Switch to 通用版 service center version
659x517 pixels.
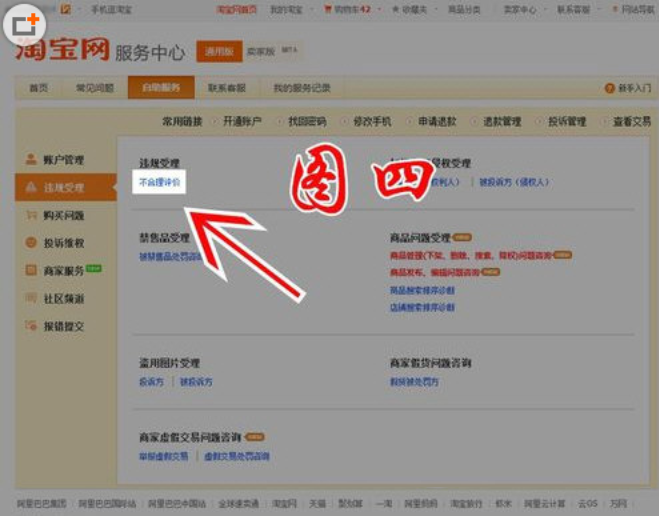pos(219,51)
